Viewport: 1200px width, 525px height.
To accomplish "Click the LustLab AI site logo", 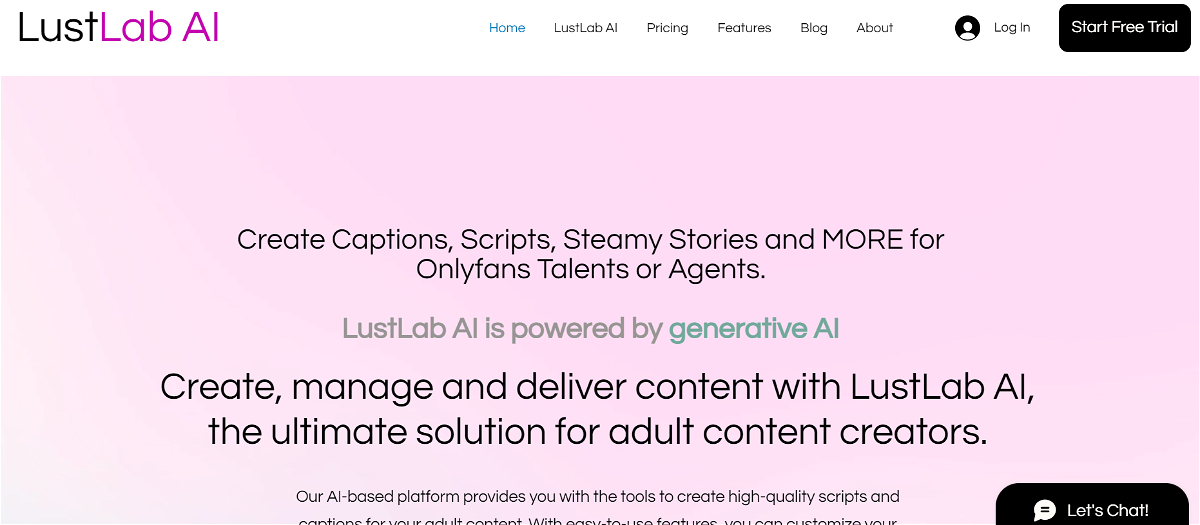I will coord(119,27).
